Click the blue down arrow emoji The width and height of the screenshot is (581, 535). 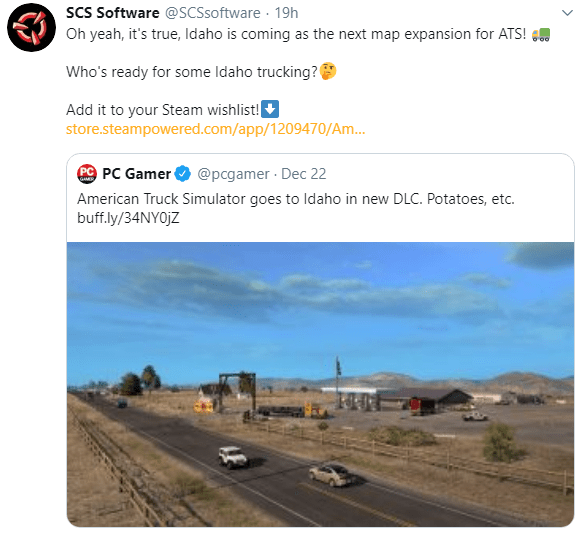(x=270, y=109)
